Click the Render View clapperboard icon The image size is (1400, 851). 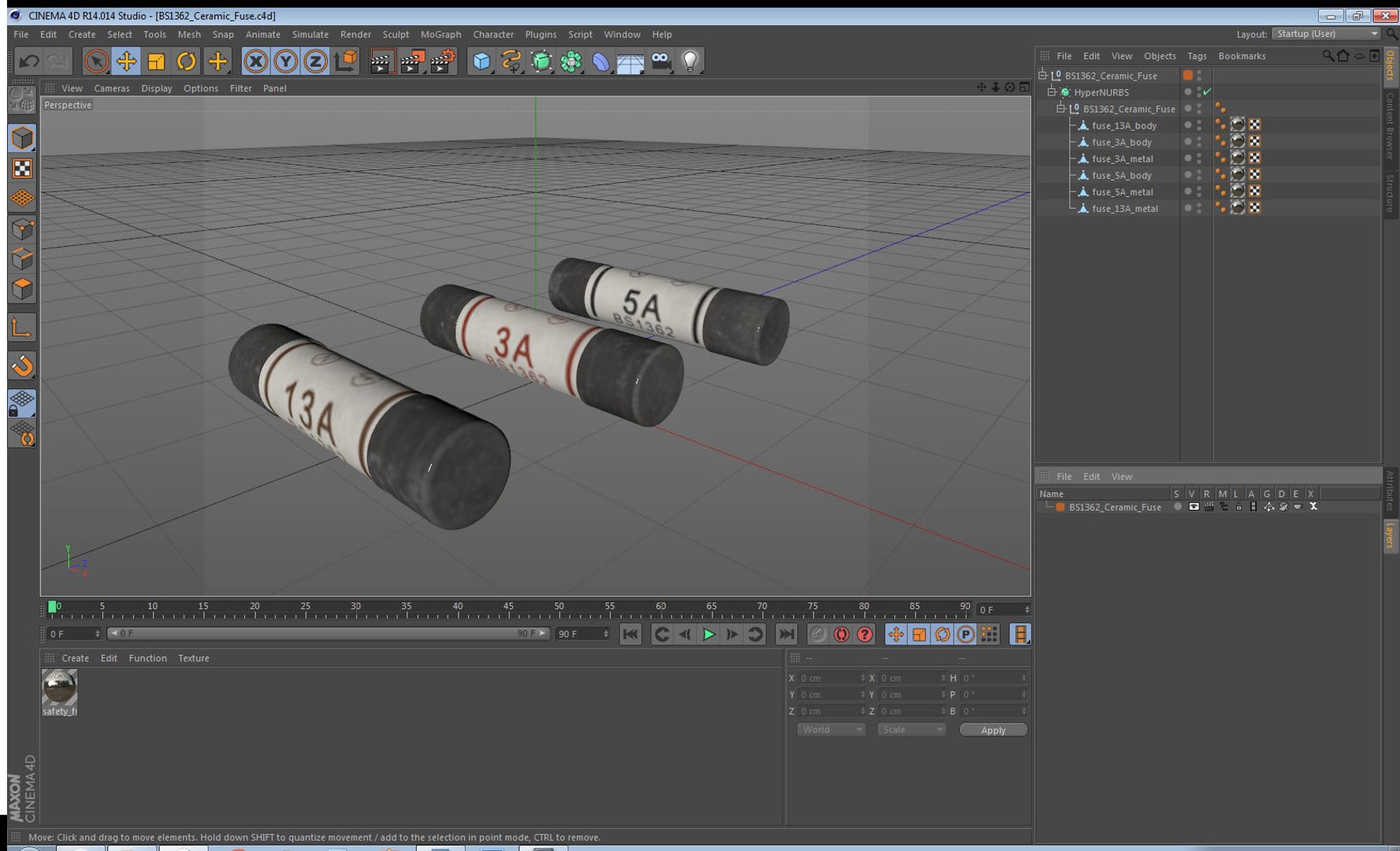(x=382, y=61)
